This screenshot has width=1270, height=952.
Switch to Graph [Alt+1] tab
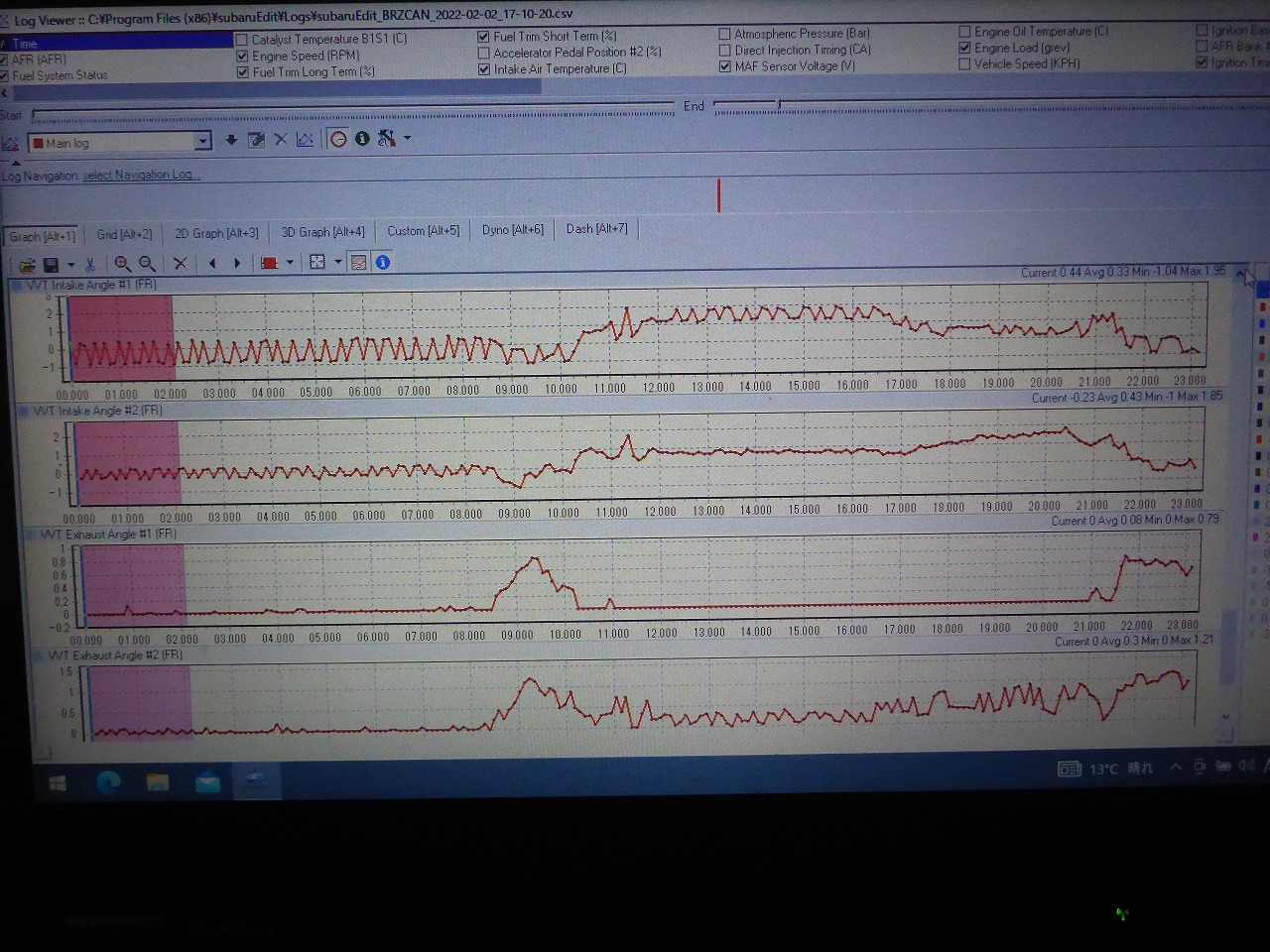[42, 237]
